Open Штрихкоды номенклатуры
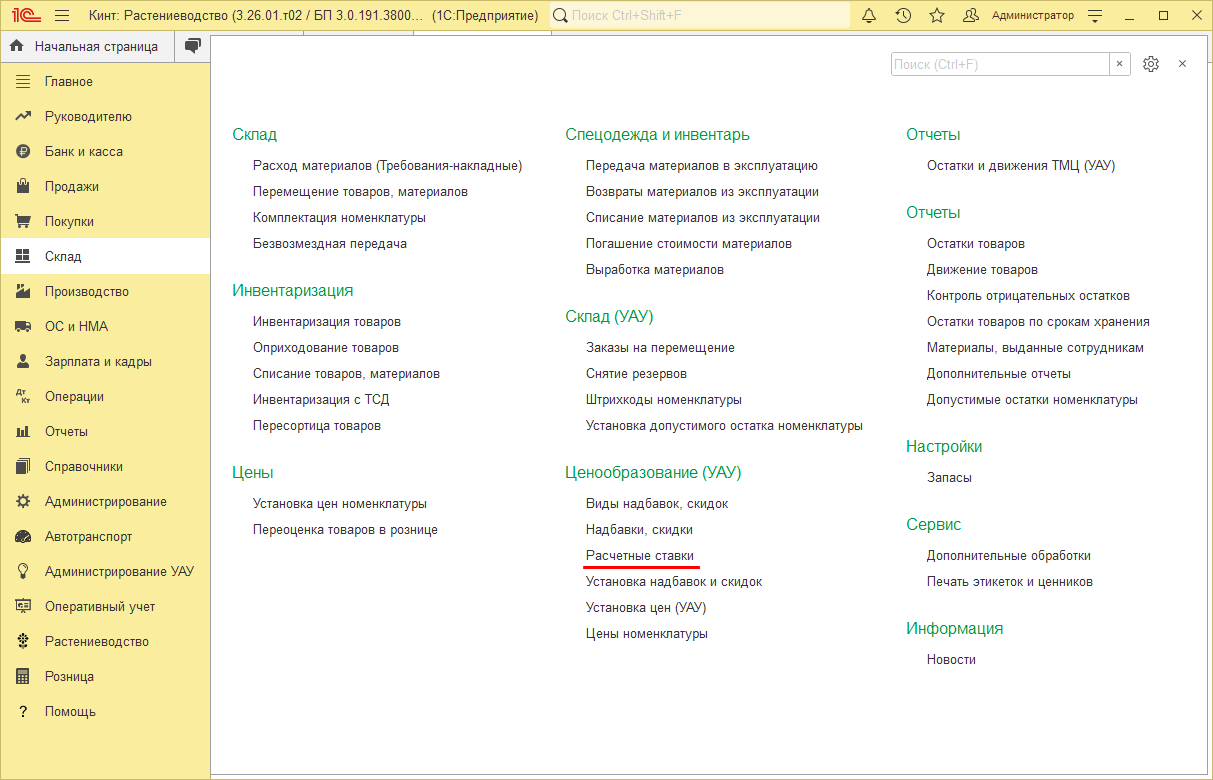 pyautogui.click(x=664, y=400)
